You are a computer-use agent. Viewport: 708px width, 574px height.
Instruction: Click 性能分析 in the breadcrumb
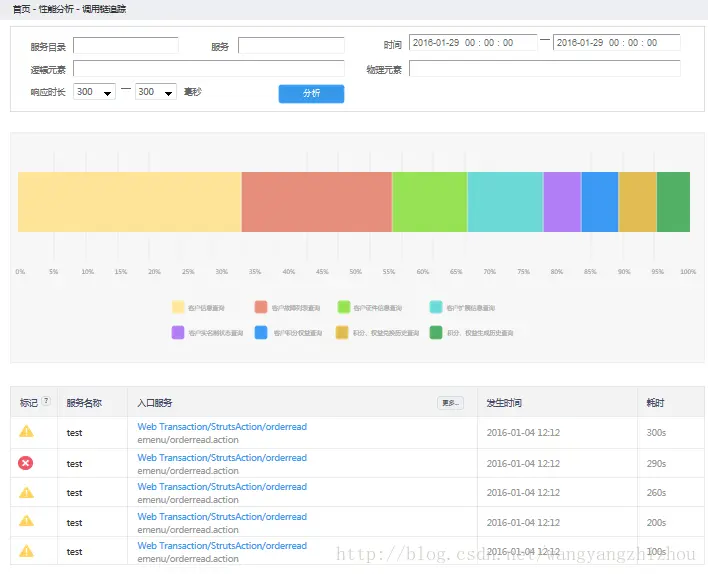56,9
